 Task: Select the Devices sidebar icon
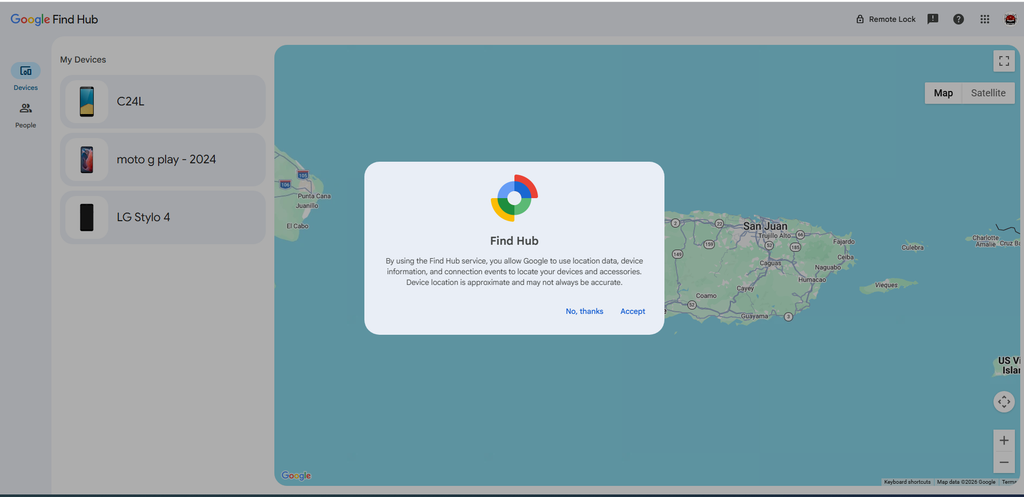pyautogui.click(x=25, y=71)
